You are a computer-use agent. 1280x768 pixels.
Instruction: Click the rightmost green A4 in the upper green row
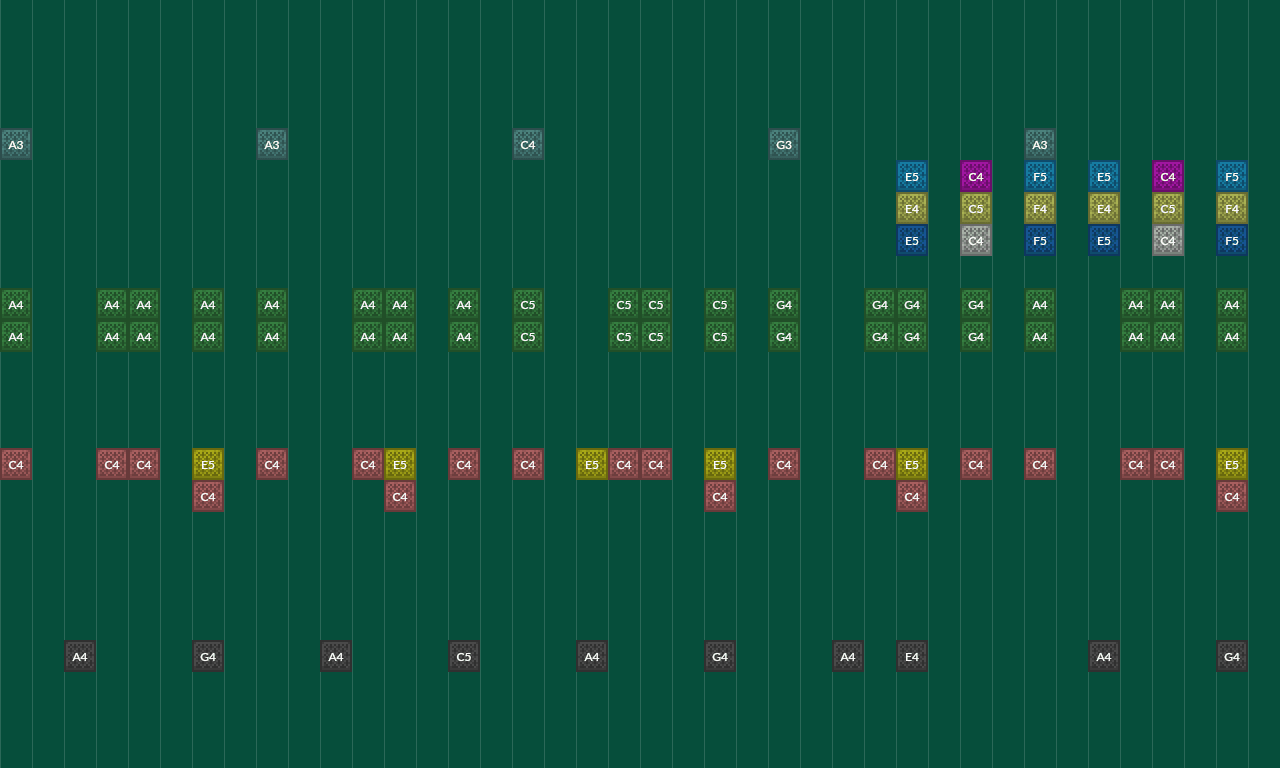[x=1232, y=304]
